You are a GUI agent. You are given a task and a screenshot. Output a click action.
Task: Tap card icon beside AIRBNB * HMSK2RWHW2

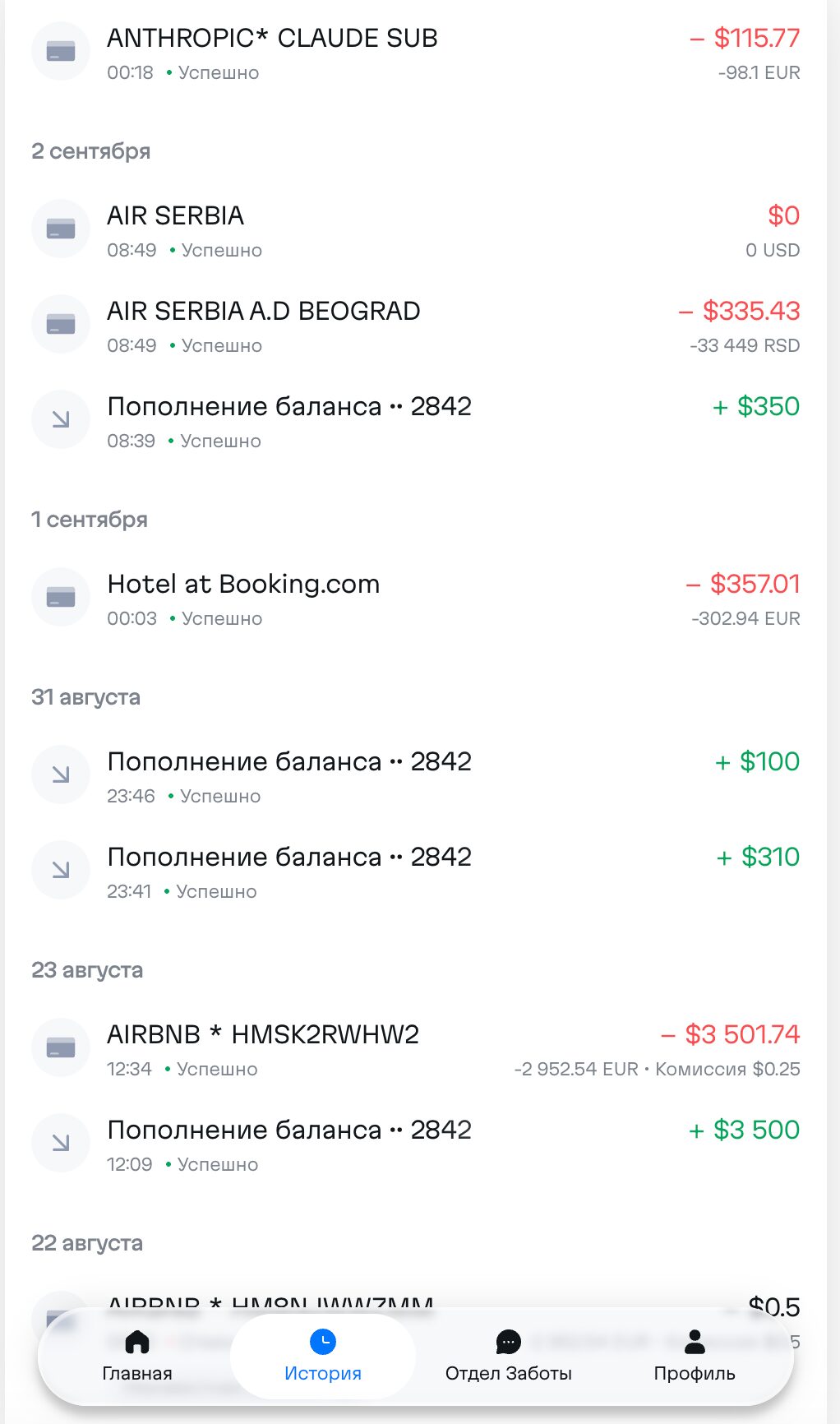[61, 1047]
